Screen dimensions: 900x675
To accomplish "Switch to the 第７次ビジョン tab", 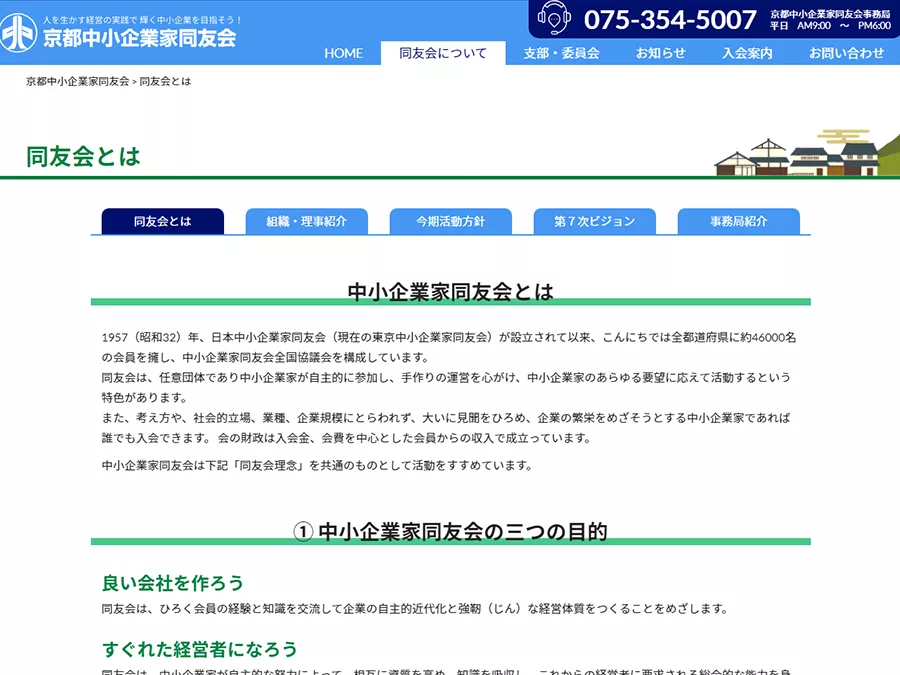I will 595,221.
